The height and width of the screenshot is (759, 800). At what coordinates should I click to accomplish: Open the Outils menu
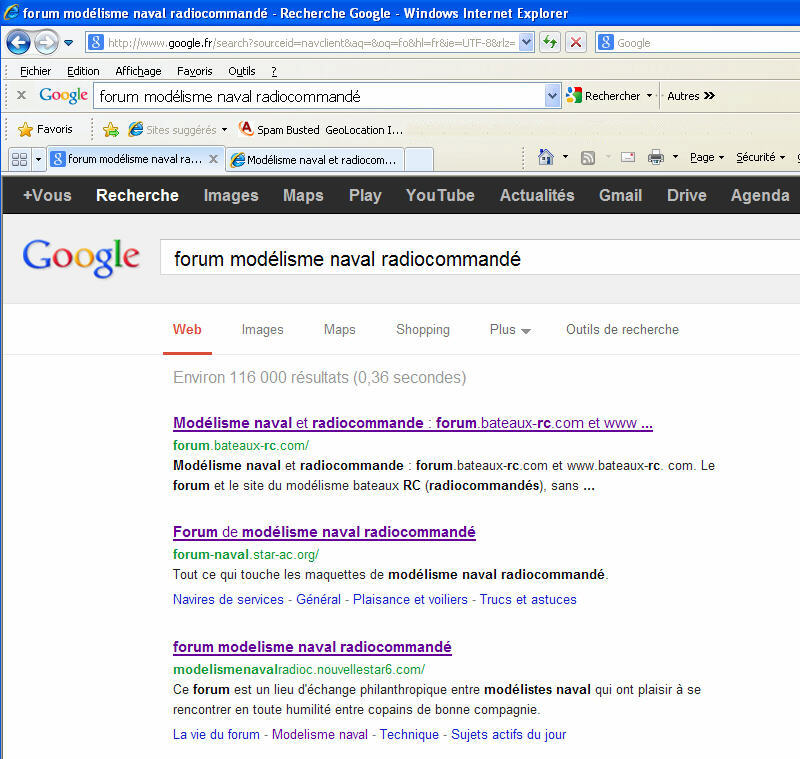coord(241,71)
